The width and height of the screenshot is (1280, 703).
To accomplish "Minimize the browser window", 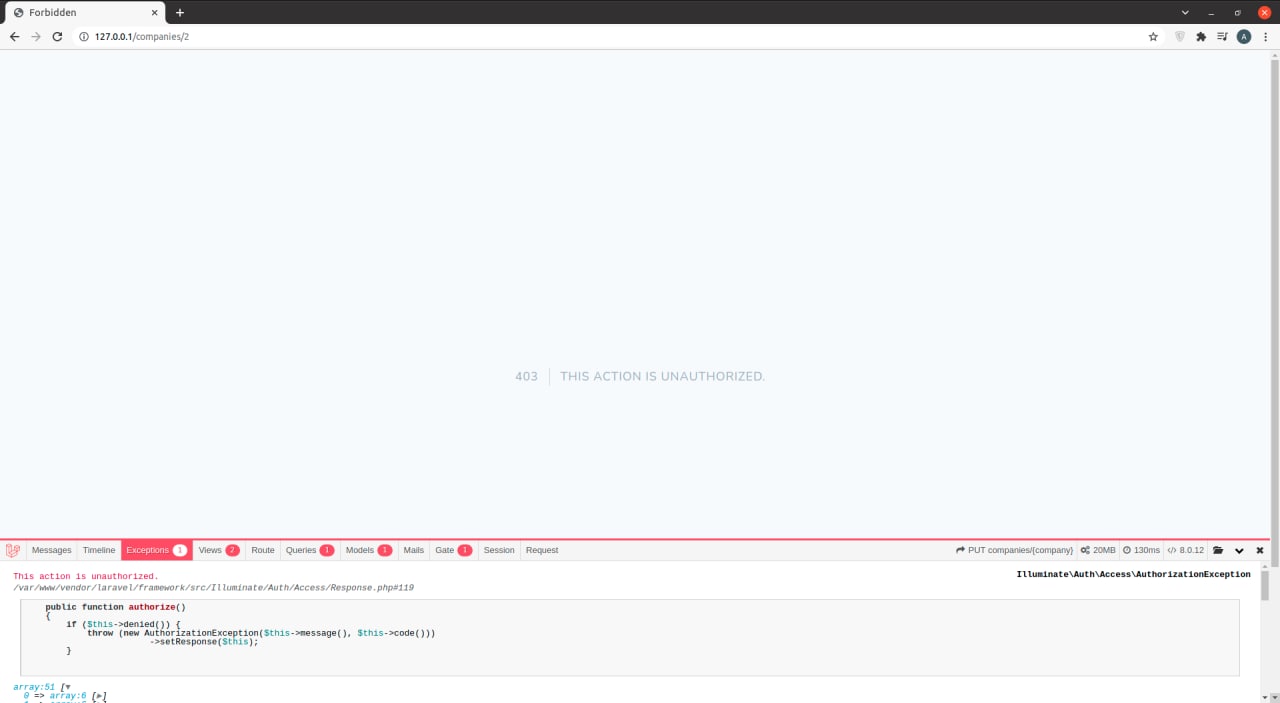I will (x=1212, y=12).
